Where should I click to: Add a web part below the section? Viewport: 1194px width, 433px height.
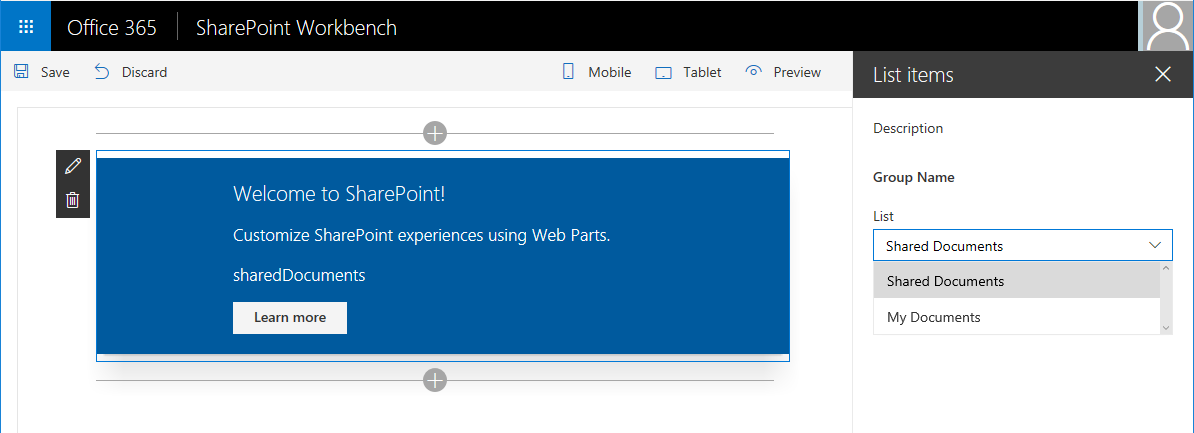pos(434,380)
